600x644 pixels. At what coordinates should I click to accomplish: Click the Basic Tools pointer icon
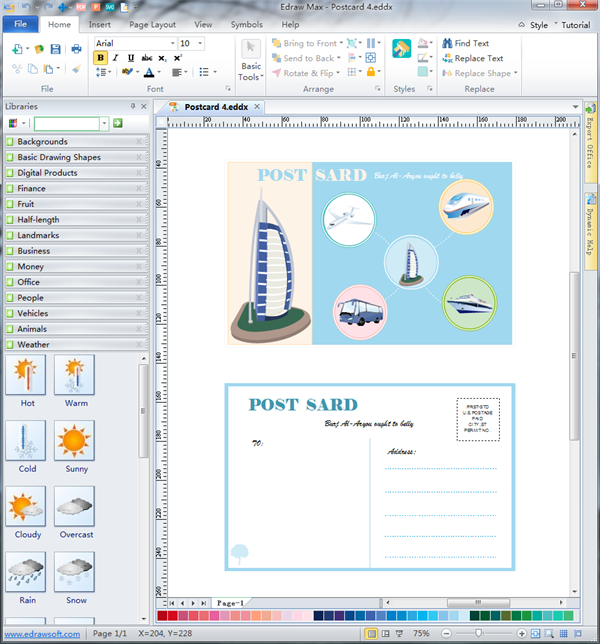pos(251,50)
